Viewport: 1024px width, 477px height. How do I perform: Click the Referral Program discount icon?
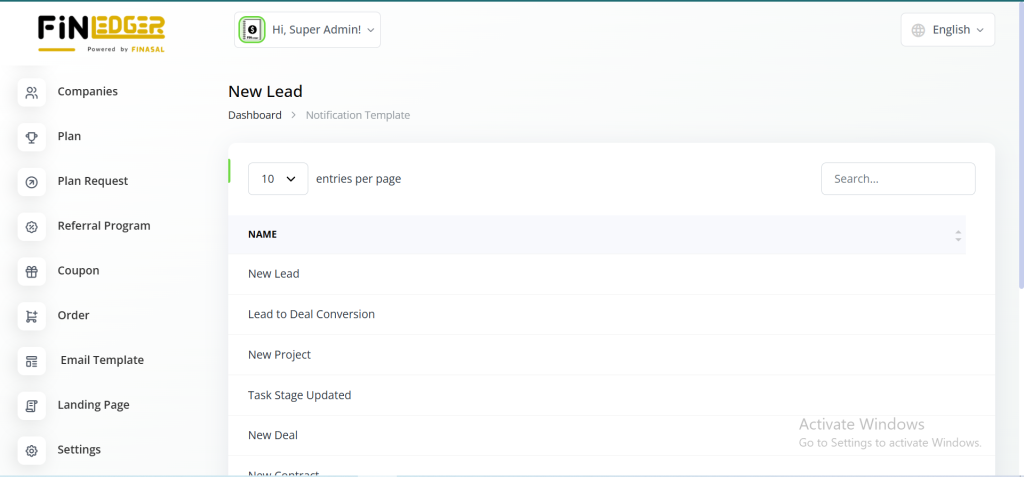point(32,227)
